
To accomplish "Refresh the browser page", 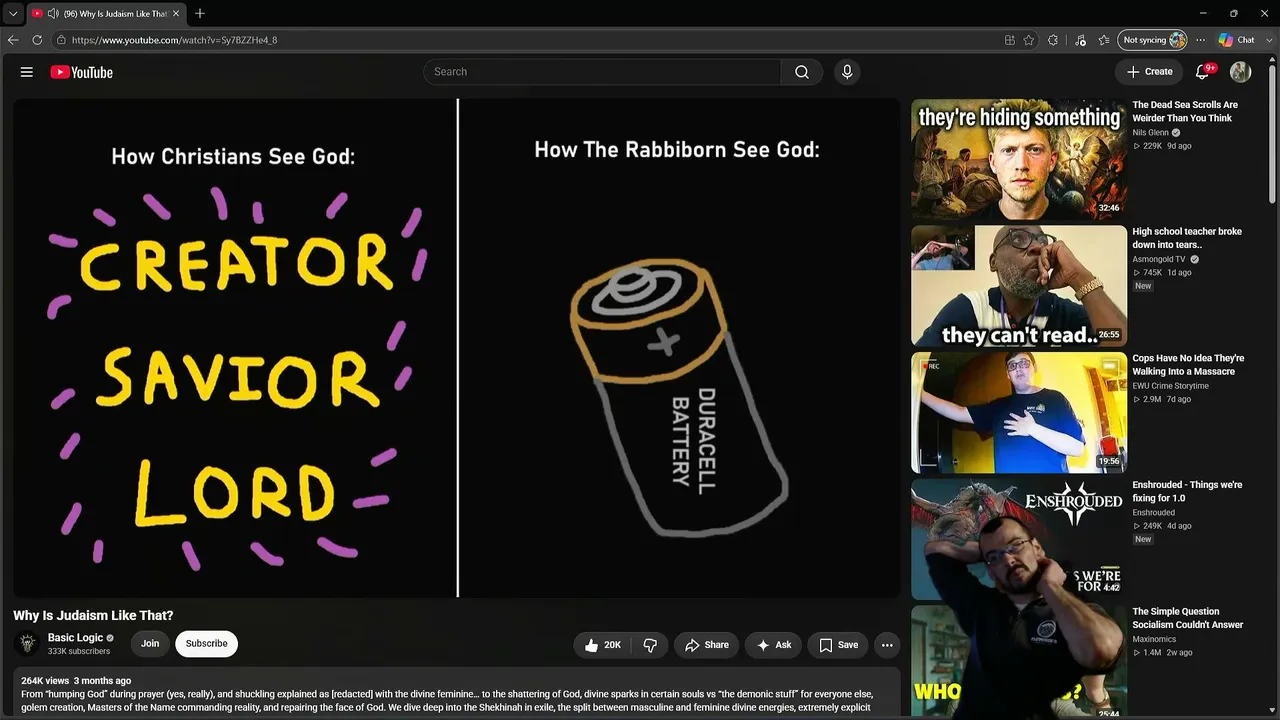I will coord(37,40).
